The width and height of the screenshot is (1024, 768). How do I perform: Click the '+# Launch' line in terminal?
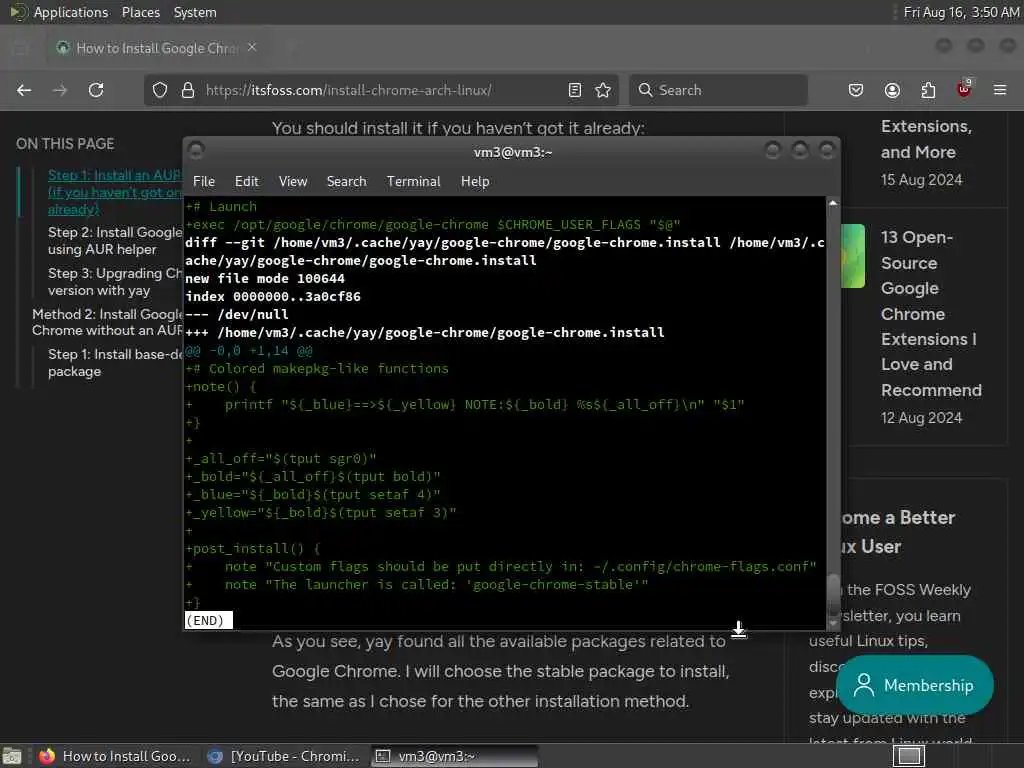pos(221,206)
